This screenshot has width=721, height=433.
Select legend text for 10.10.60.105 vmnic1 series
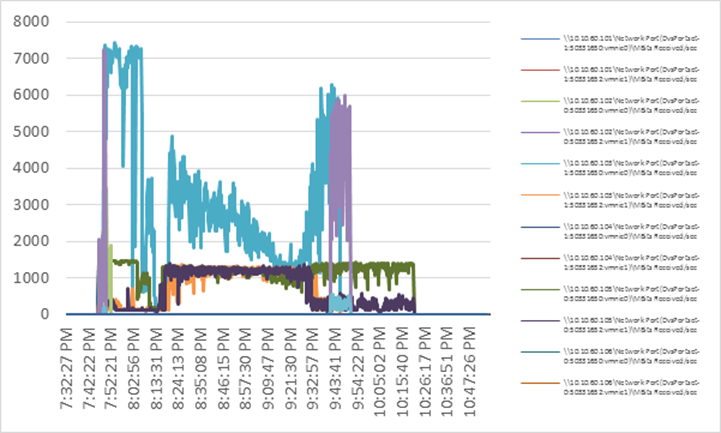pos(631,325)
